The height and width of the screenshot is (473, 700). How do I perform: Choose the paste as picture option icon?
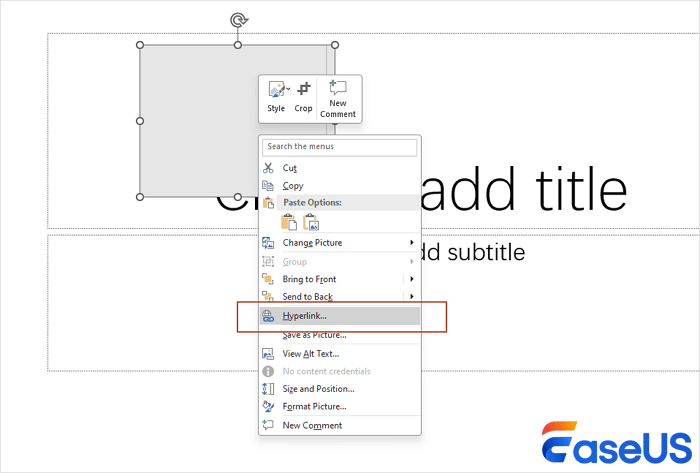click(x=311, y=222)
